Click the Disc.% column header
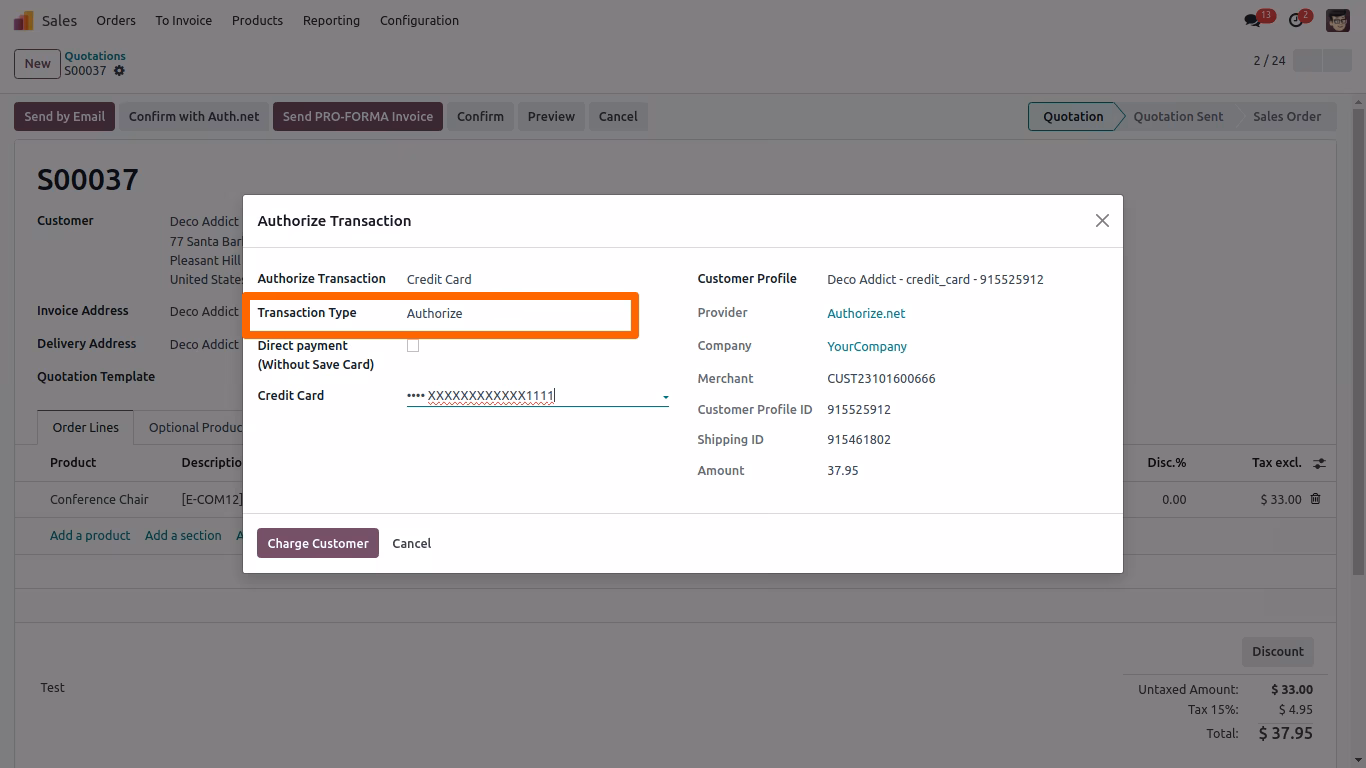This screenshot has width=1366, height=768. (1166, 462)
